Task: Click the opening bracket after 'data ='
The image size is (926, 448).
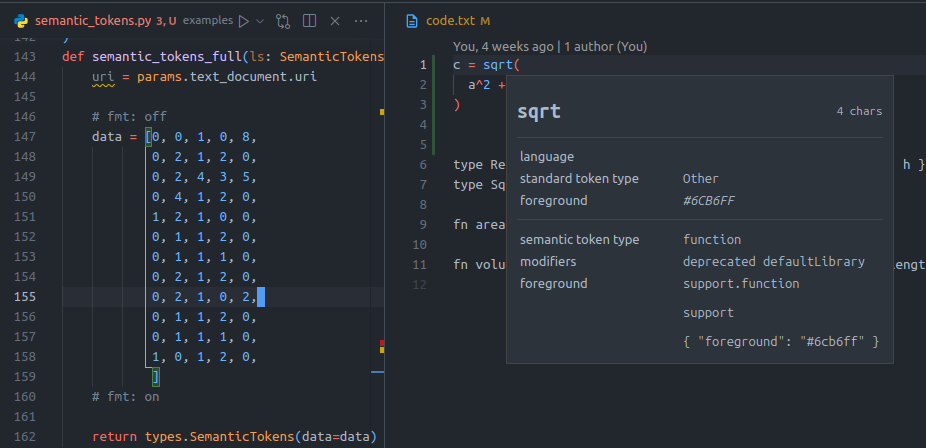Action: point(148,137)
